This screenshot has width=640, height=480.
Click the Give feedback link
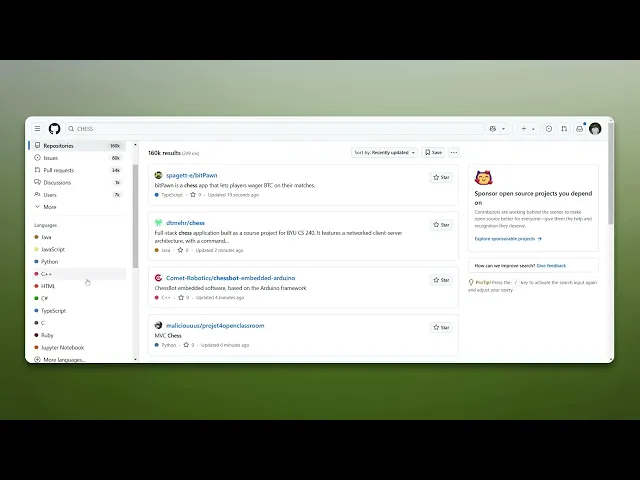(551, 266)
